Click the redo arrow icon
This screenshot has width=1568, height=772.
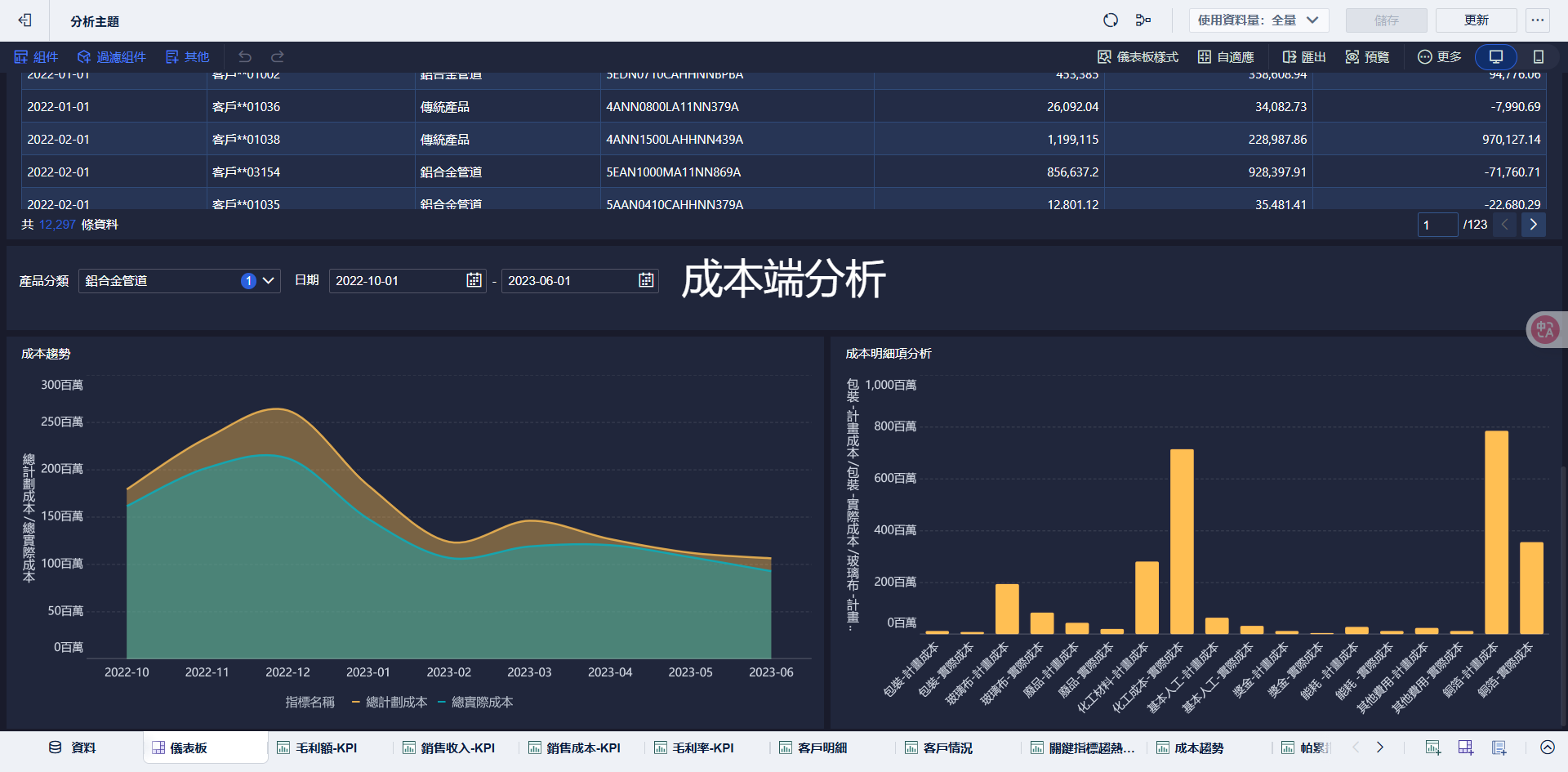click(x=278, y=56)
